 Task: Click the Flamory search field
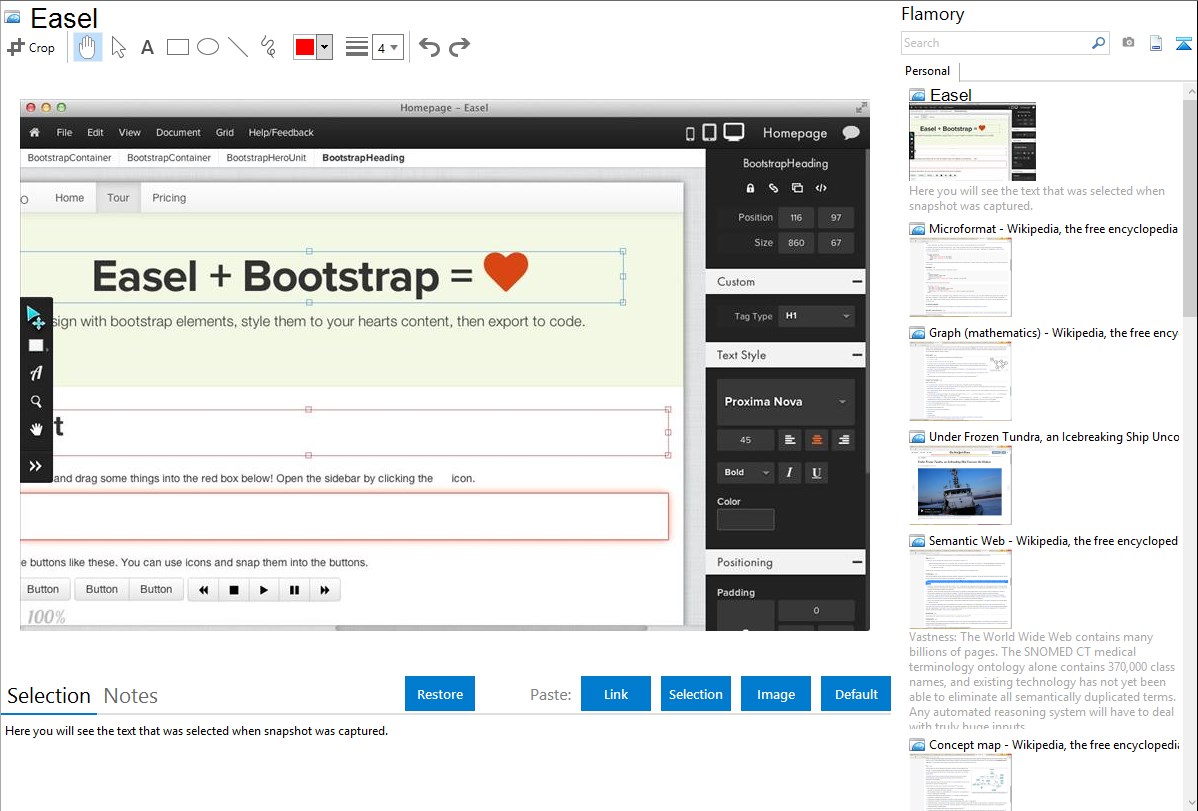point(996,43)
